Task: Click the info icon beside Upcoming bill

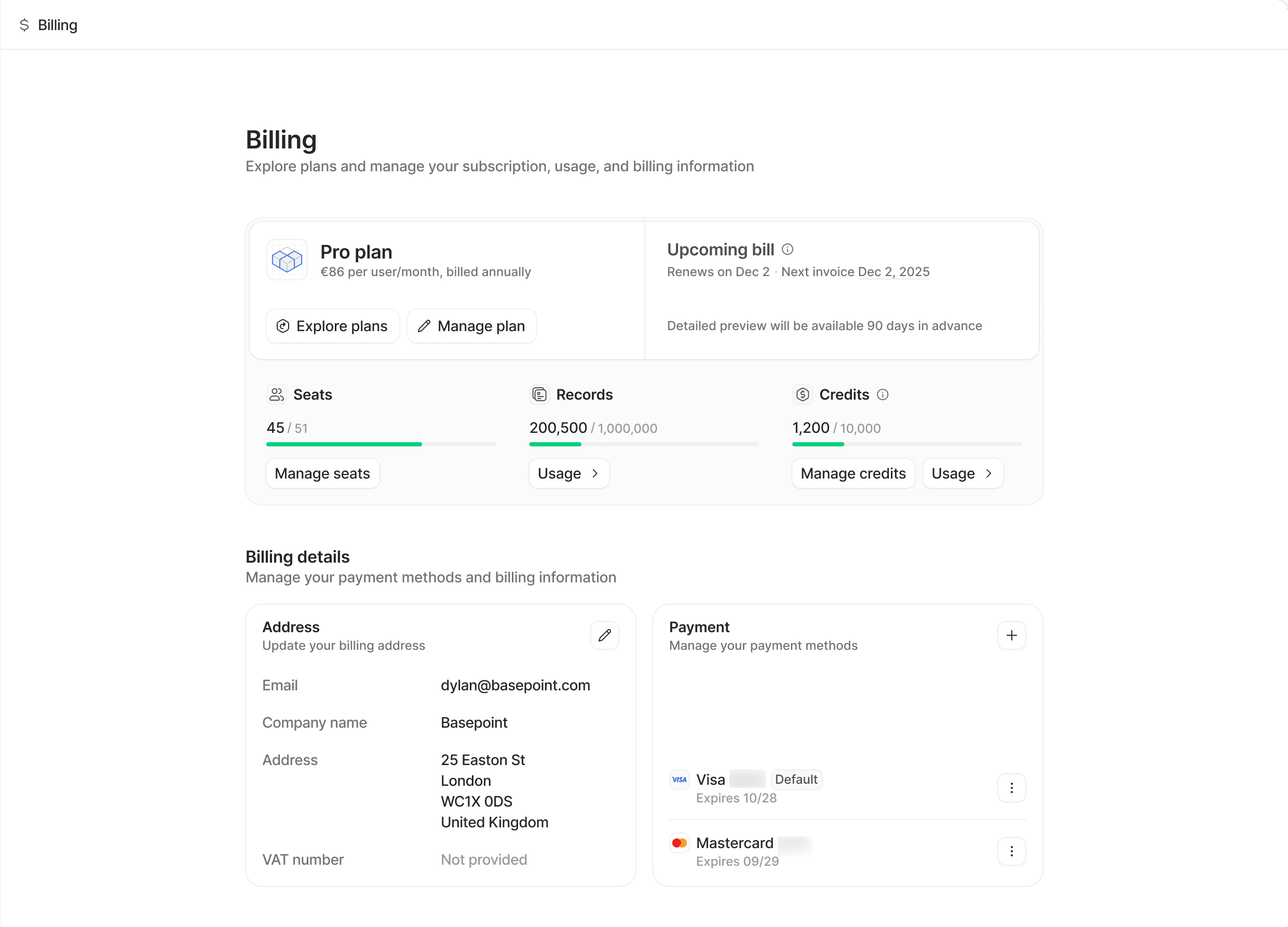Action: 788,249
